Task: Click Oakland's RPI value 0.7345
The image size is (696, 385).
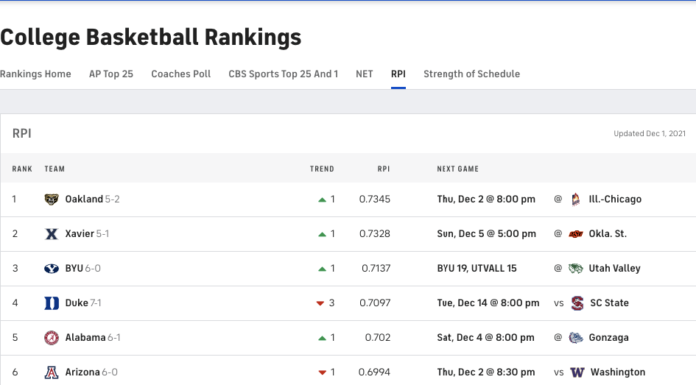Action: coord(375,199)
